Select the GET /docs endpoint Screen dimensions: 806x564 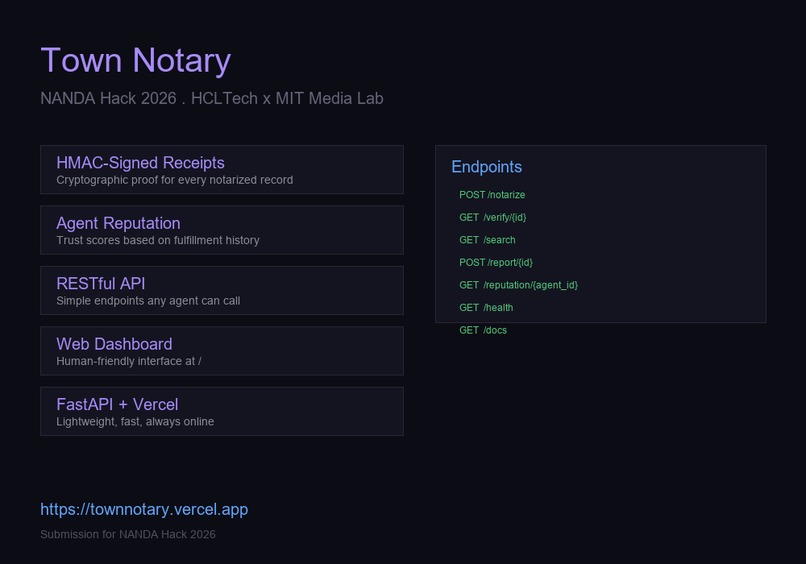point(483,330)
